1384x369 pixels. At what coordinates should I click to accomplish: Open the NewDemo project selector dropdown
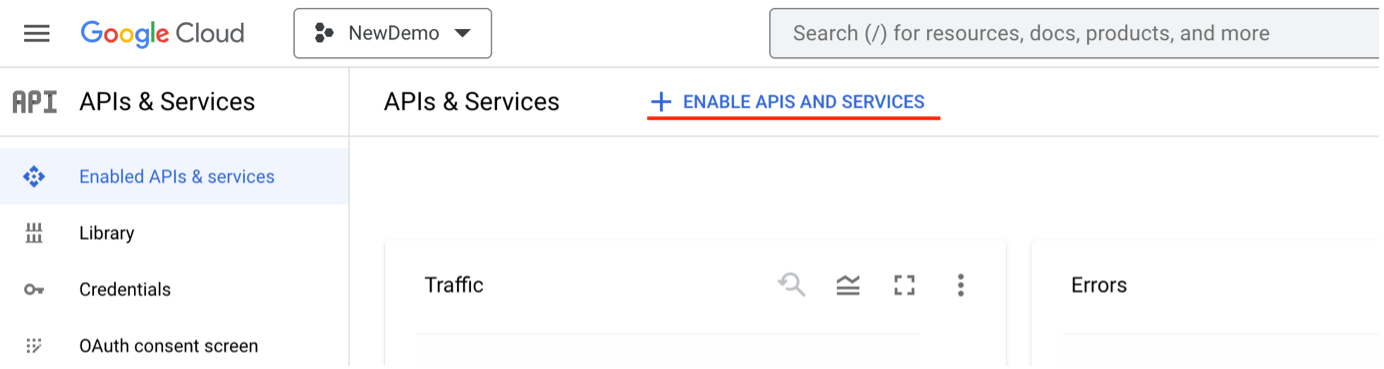pyautogui.click(x=392, y=33)
